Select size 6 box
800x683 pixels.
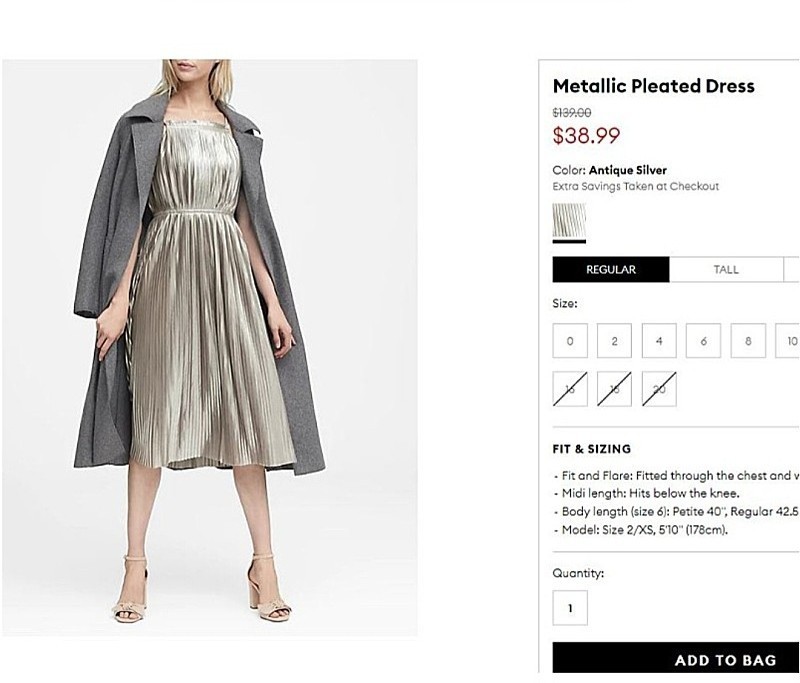pyautogui.click(x=704, y=341)
